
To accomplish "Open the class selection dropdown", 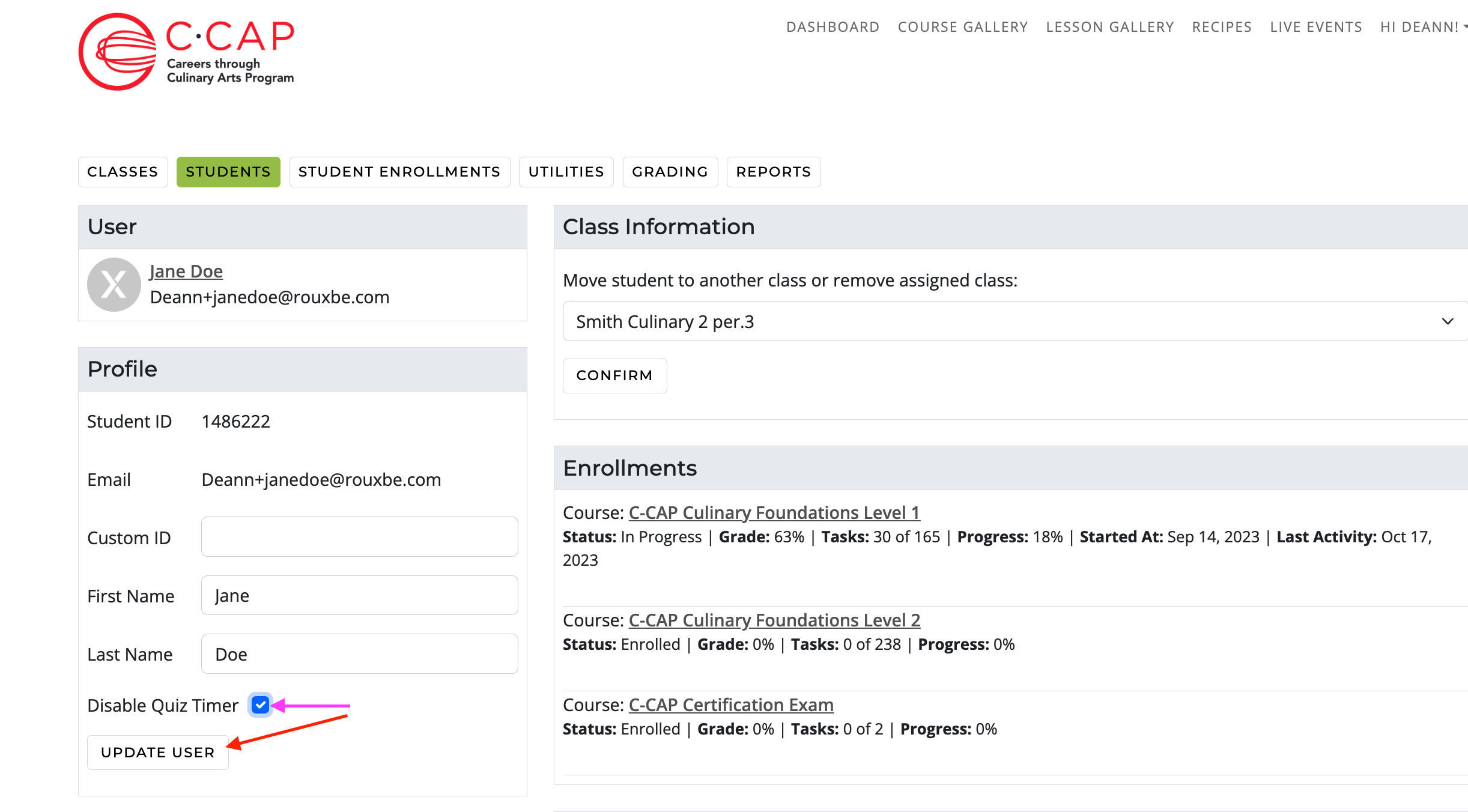I will [x=1015, y=321].
